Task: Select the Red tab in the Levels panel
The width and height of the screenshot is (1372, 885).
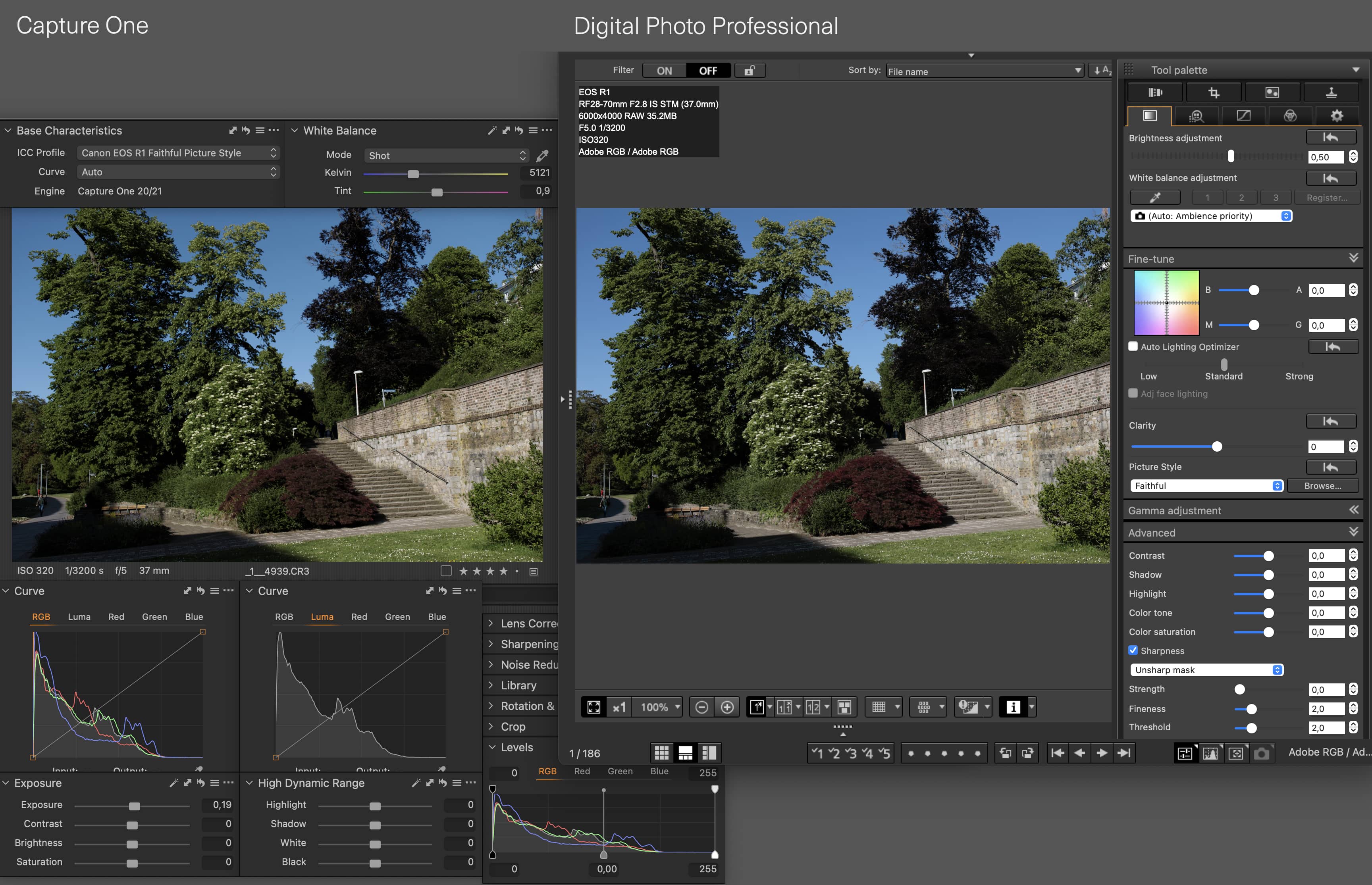Action: click(x=582, y=771)
